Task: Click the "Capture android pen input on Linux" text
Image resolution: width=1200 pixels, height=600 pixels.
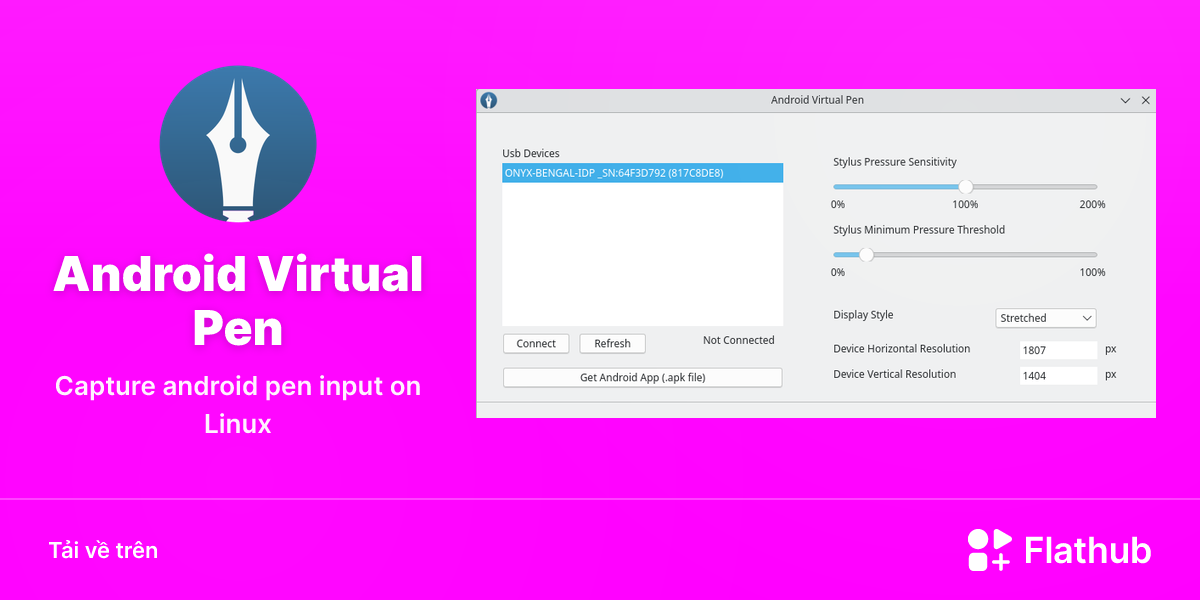Action: point(238,404)
